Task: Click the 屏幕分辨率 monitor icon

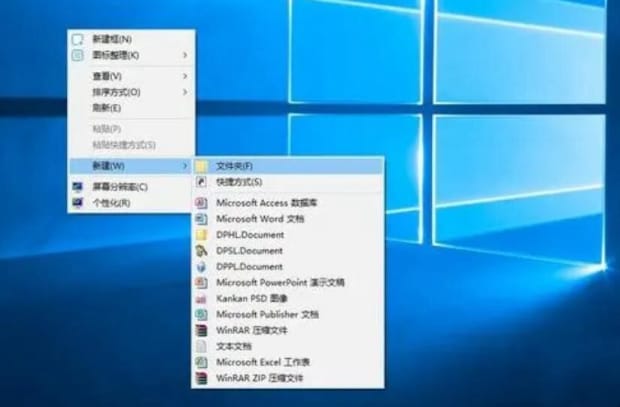Action: click(x=77, y=187)
